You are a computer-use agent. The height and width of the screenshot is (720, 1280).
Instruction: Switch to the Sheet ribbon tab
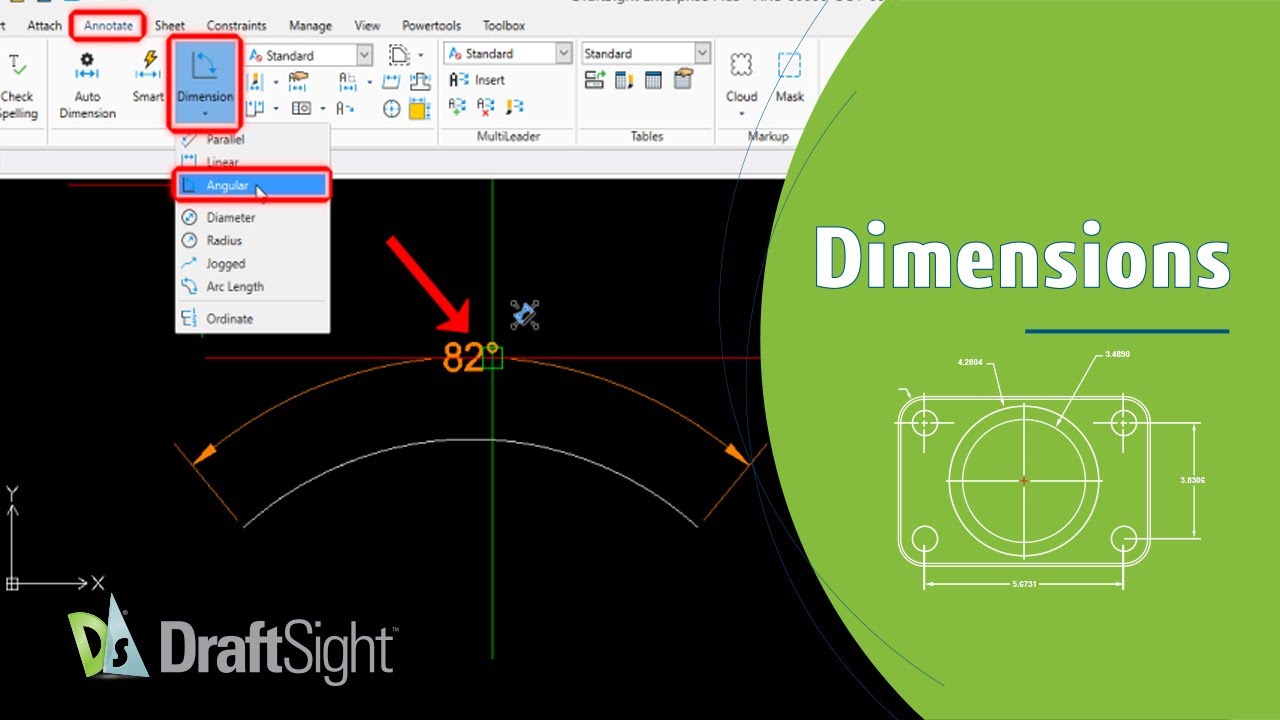[x=170, y=25]
